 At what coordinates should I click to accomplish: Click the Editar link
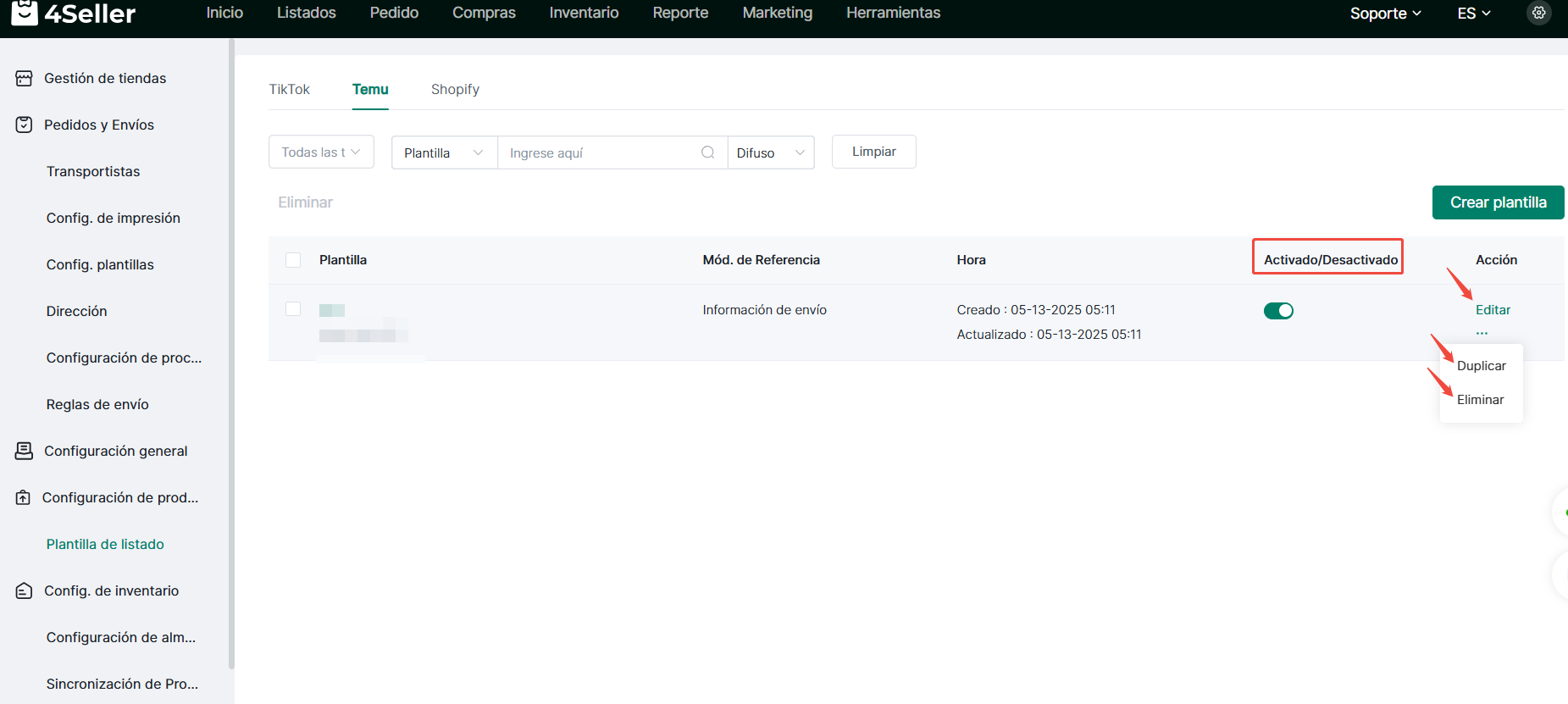click(1493, 310)
